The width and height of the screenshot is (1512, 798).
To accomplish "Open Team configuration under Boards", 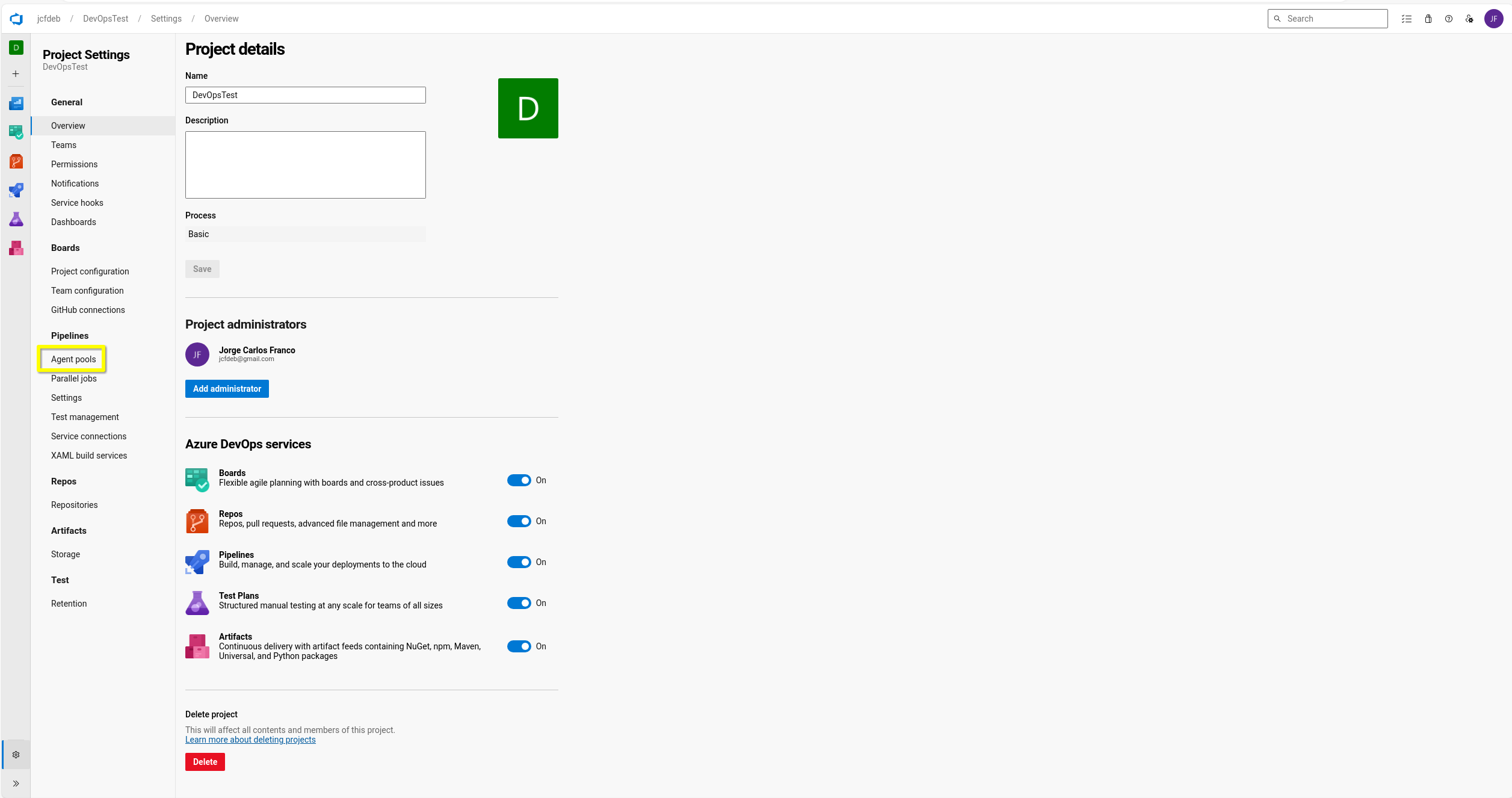I will tap(103, 291).
